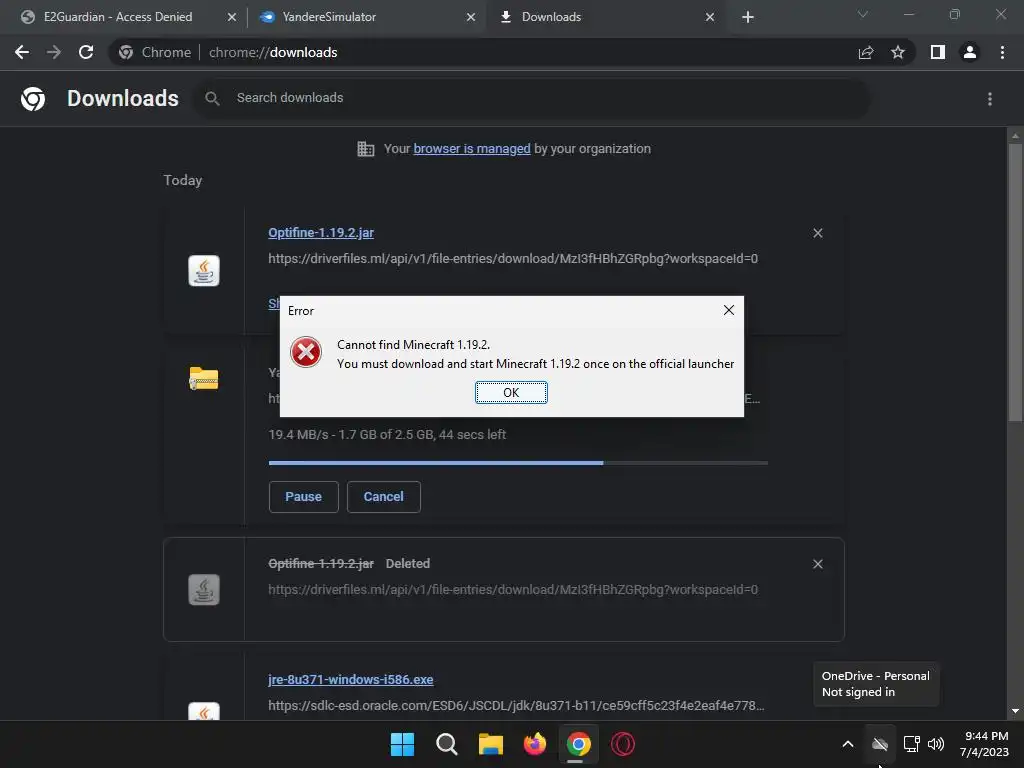Go back to previous page
Image resolution: width=1024 pixels, height=768 pixels.
[22, 52]
